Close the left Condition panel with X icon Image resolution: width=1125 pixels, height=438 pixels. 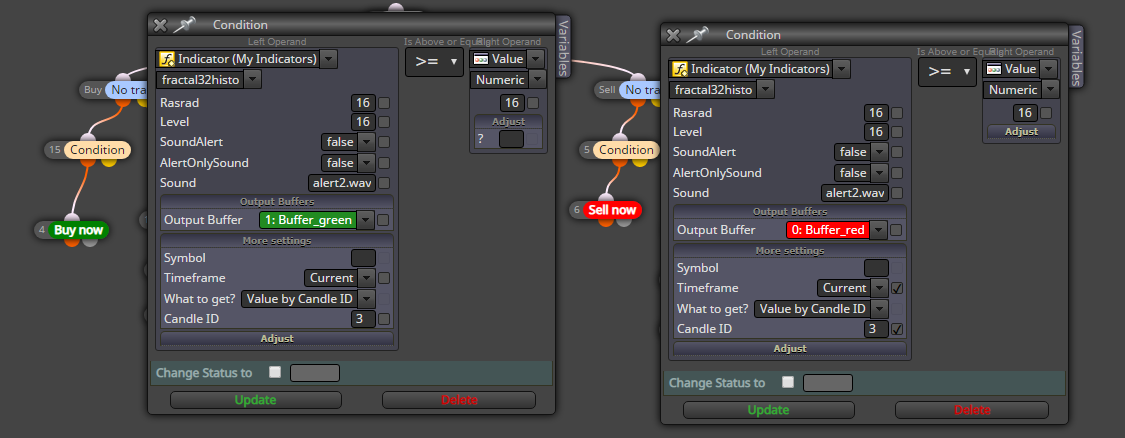point(160,25)
